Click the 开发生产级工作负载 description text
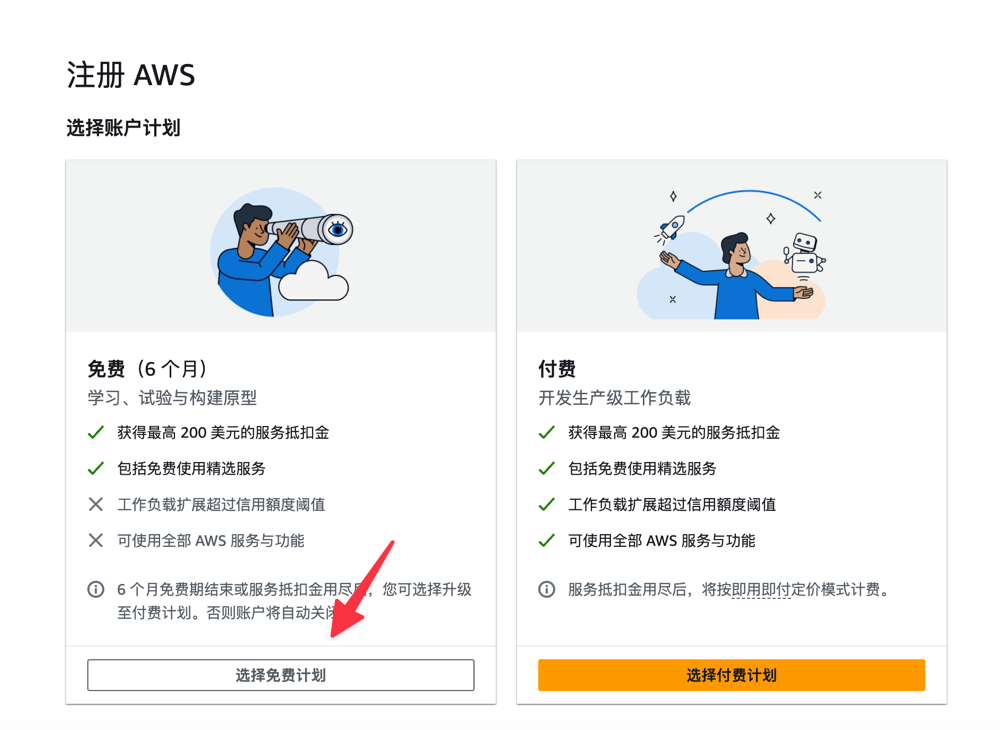1000x730 pixels. (x=615, y=398)
